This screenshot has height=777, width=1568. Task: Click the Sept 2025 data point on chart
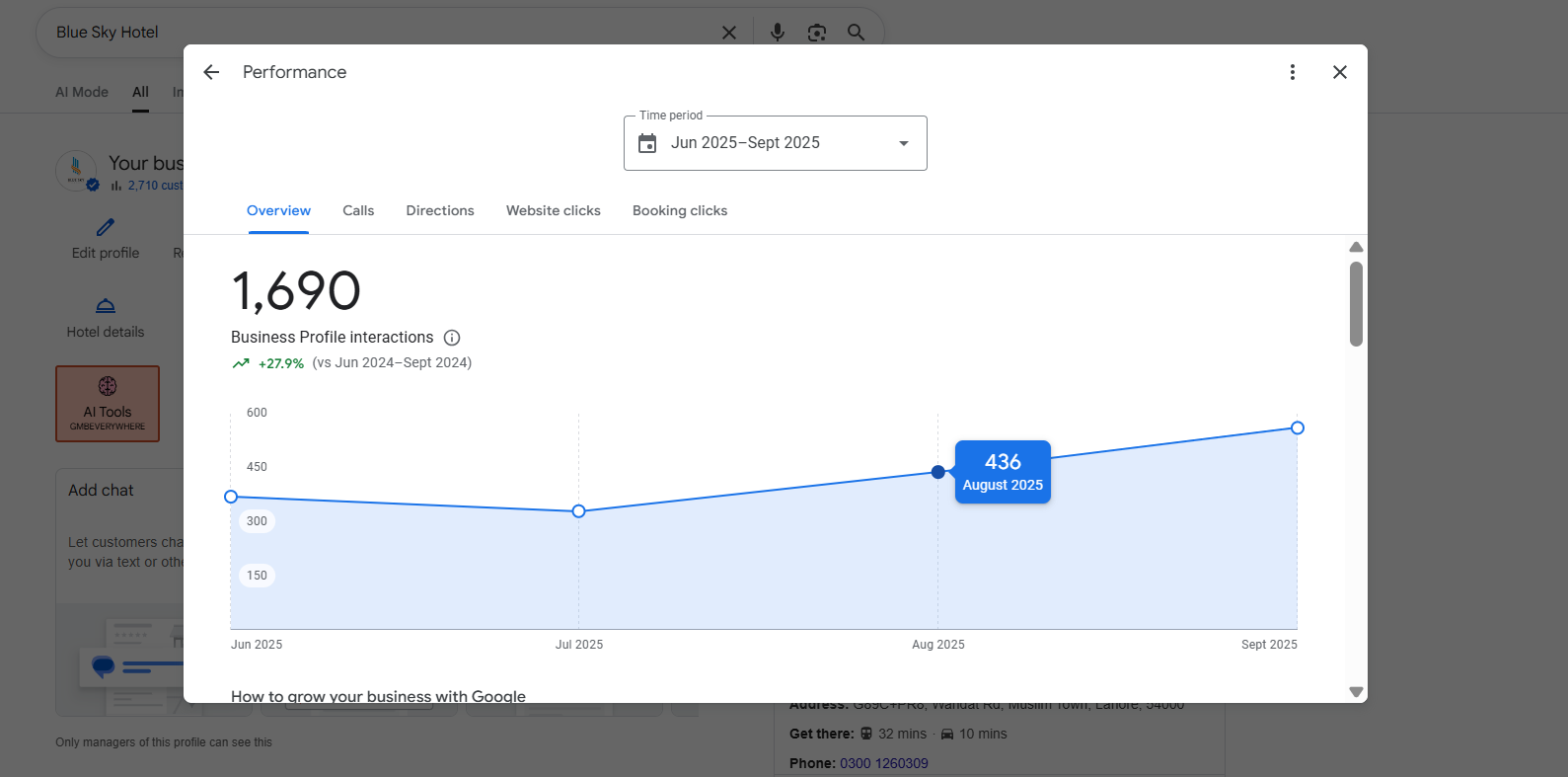click(x=1297, y=427)
